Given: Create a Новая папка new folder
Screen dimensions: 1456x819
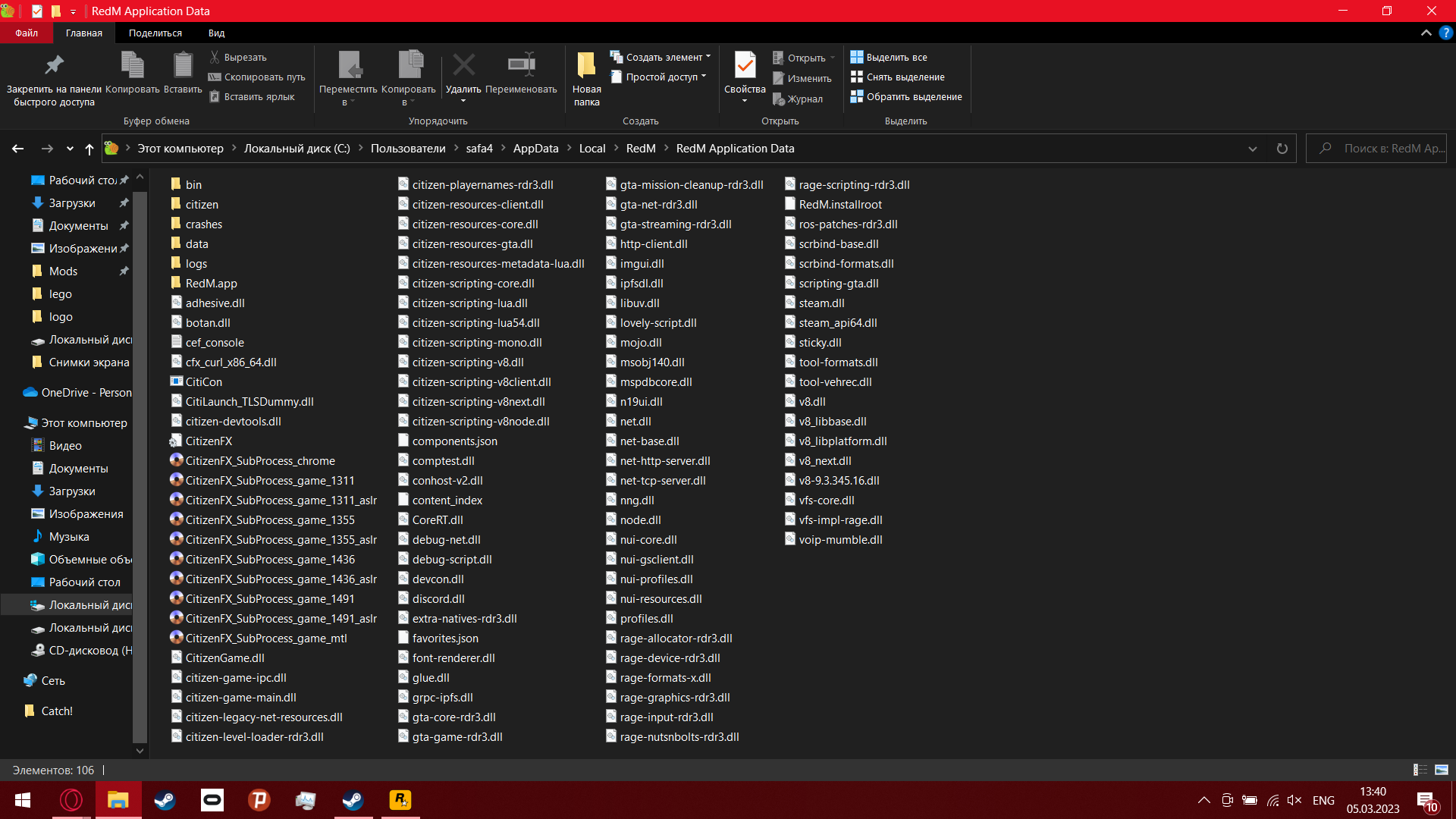Looking at the screenshot, I should (586, 78).
